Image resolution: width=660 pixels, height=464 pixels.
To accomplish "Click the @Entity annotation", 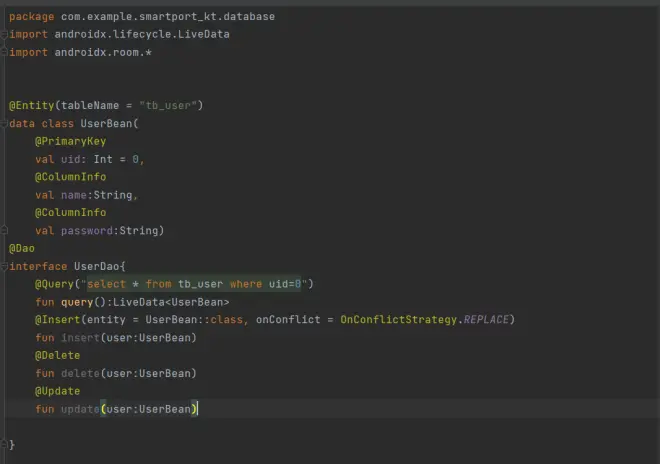I will pyautogui.click(x=31, y=106).
